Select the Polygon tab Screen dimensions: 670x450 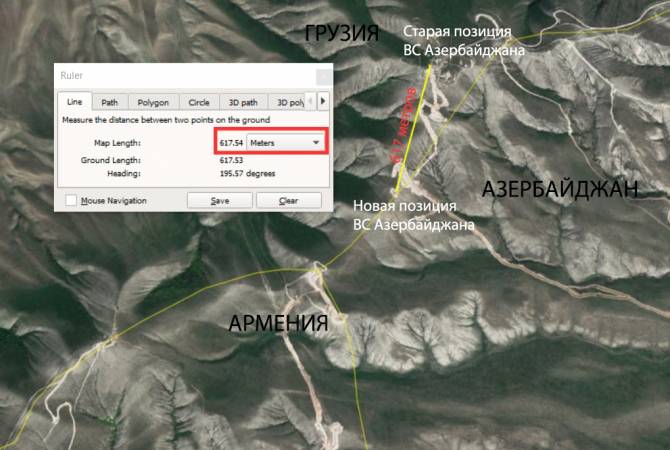point(152,102)
